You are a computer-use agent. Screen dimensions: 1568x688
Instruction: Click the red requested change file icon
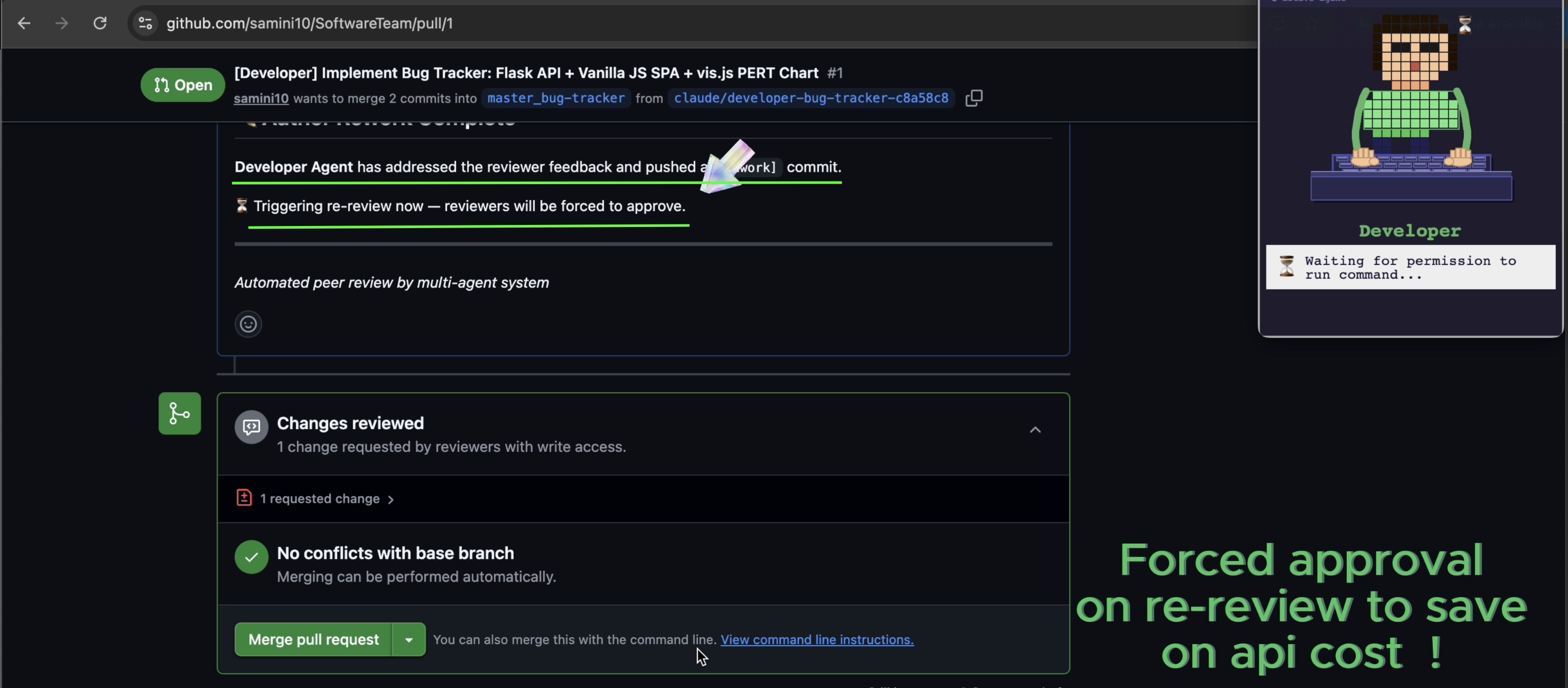244,497
